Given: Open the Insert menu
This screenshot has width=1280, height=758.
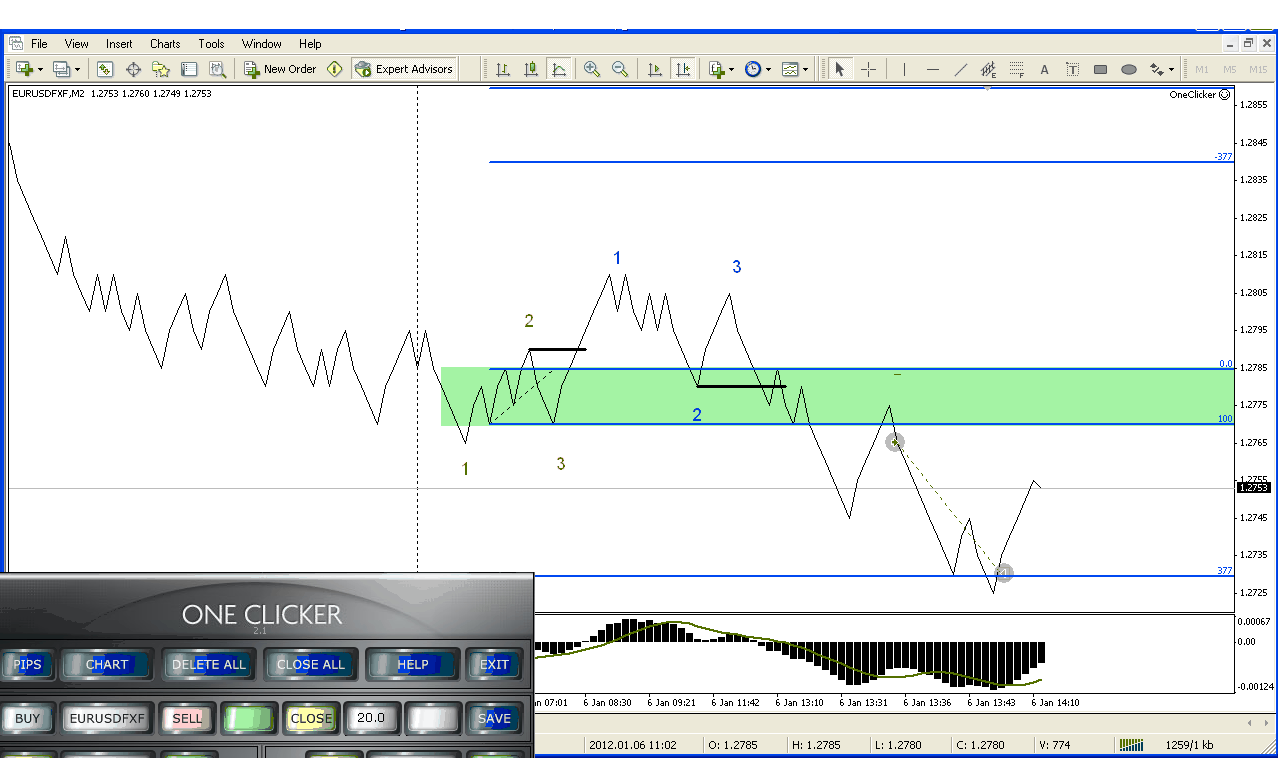Looking at the screenshot, I should [119, 44].
